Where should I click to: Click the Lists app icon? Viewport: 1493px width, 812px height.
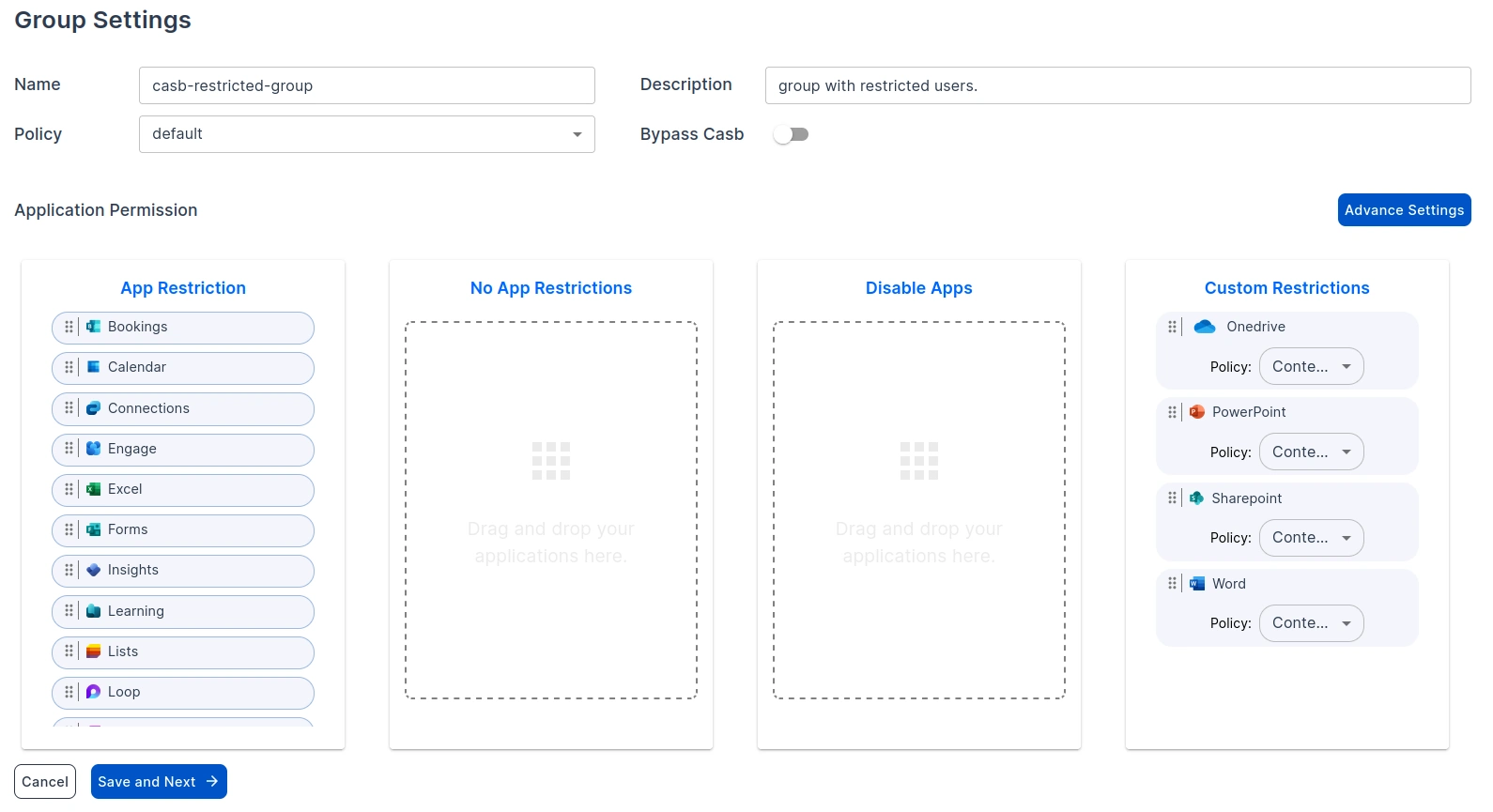[x=94, y=651]
